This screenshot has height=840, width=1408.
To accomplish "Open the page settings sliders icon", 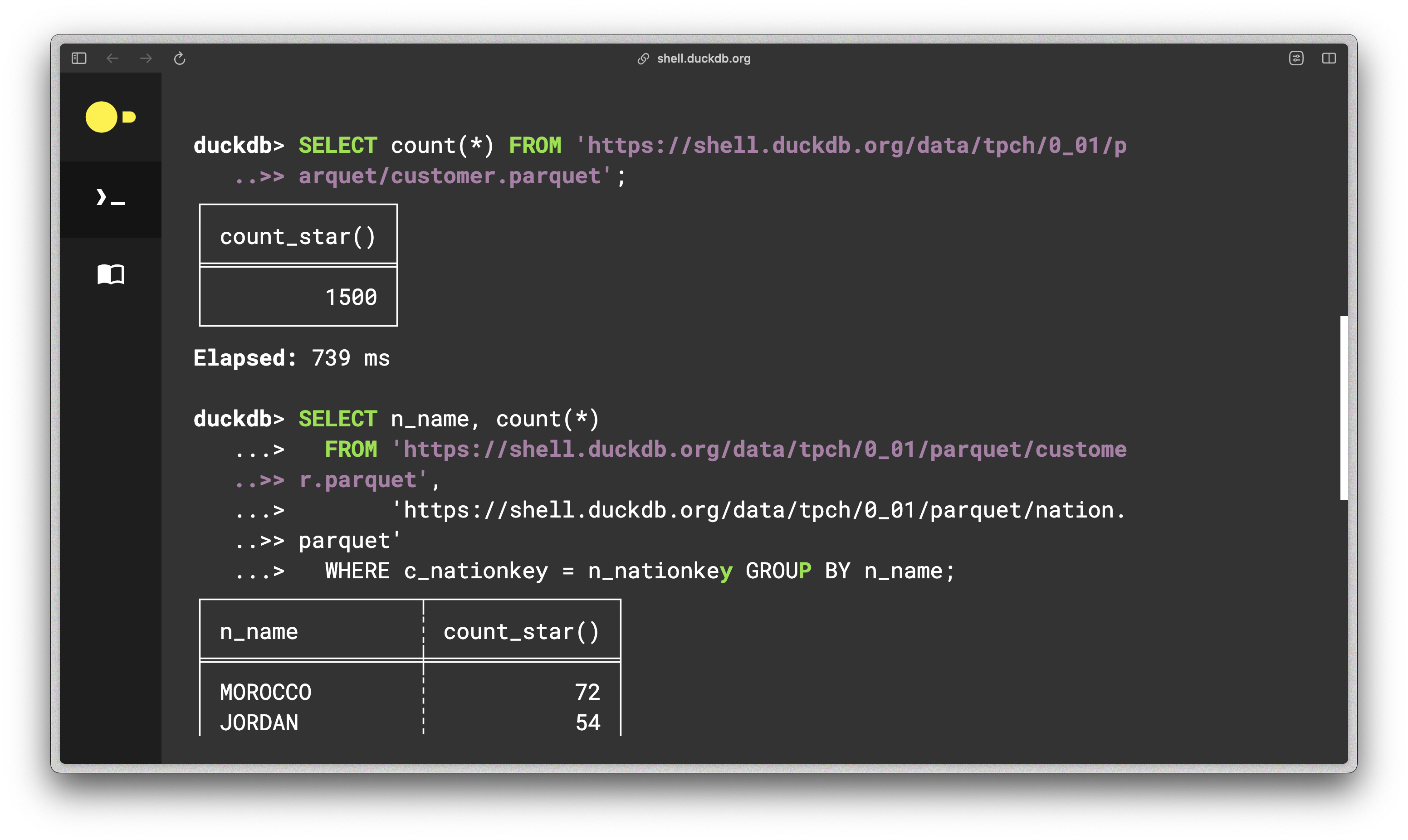I will (x=1296, y=59).
